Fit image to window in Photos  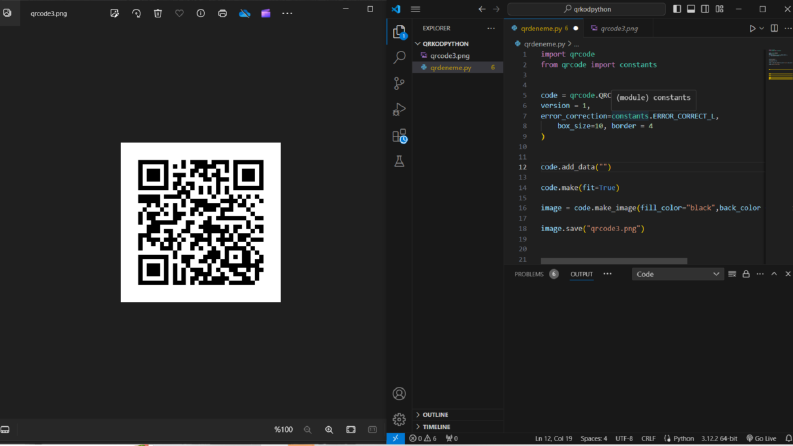[x=350, y=430]
